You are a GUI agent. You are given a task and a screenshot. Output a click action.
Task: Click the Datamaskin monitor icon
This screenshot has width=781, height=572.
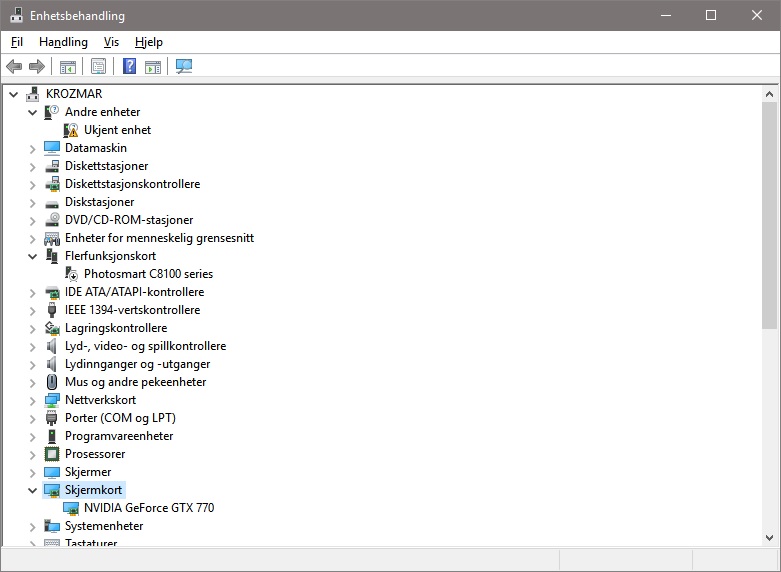(52, 148)
